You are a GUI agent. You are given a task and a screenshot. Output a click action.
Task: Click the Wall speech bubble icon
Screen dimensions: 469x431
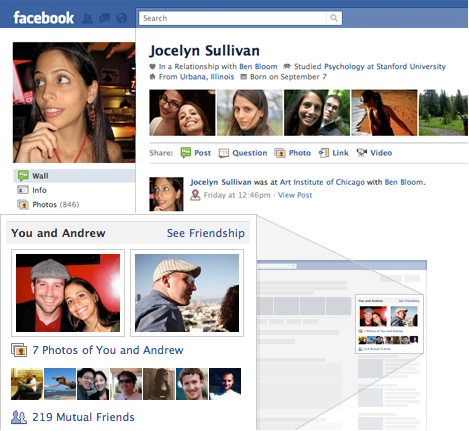coord(23,175)
